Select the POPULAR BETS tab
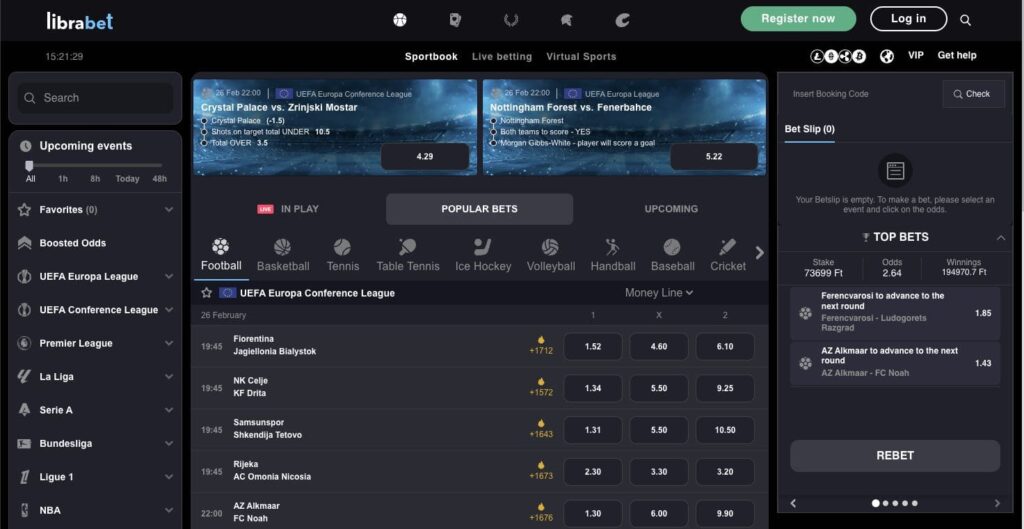The height and width of the screenshot is (529, 1024). click(x=479, y=209)
